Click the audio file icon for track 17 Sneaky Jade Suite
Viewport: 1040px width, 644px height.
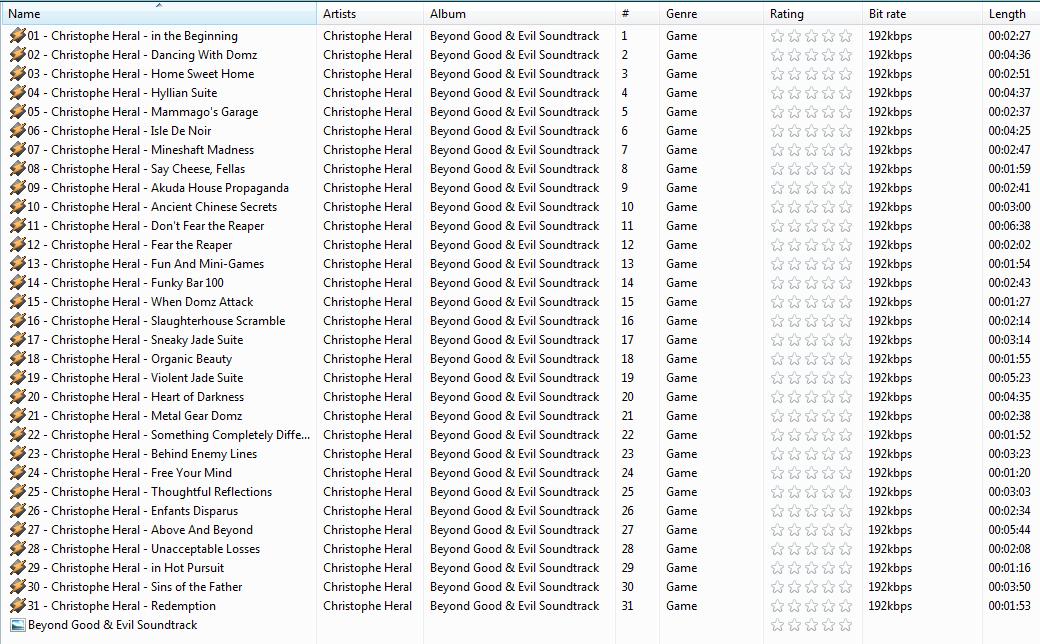click(18, 340)
